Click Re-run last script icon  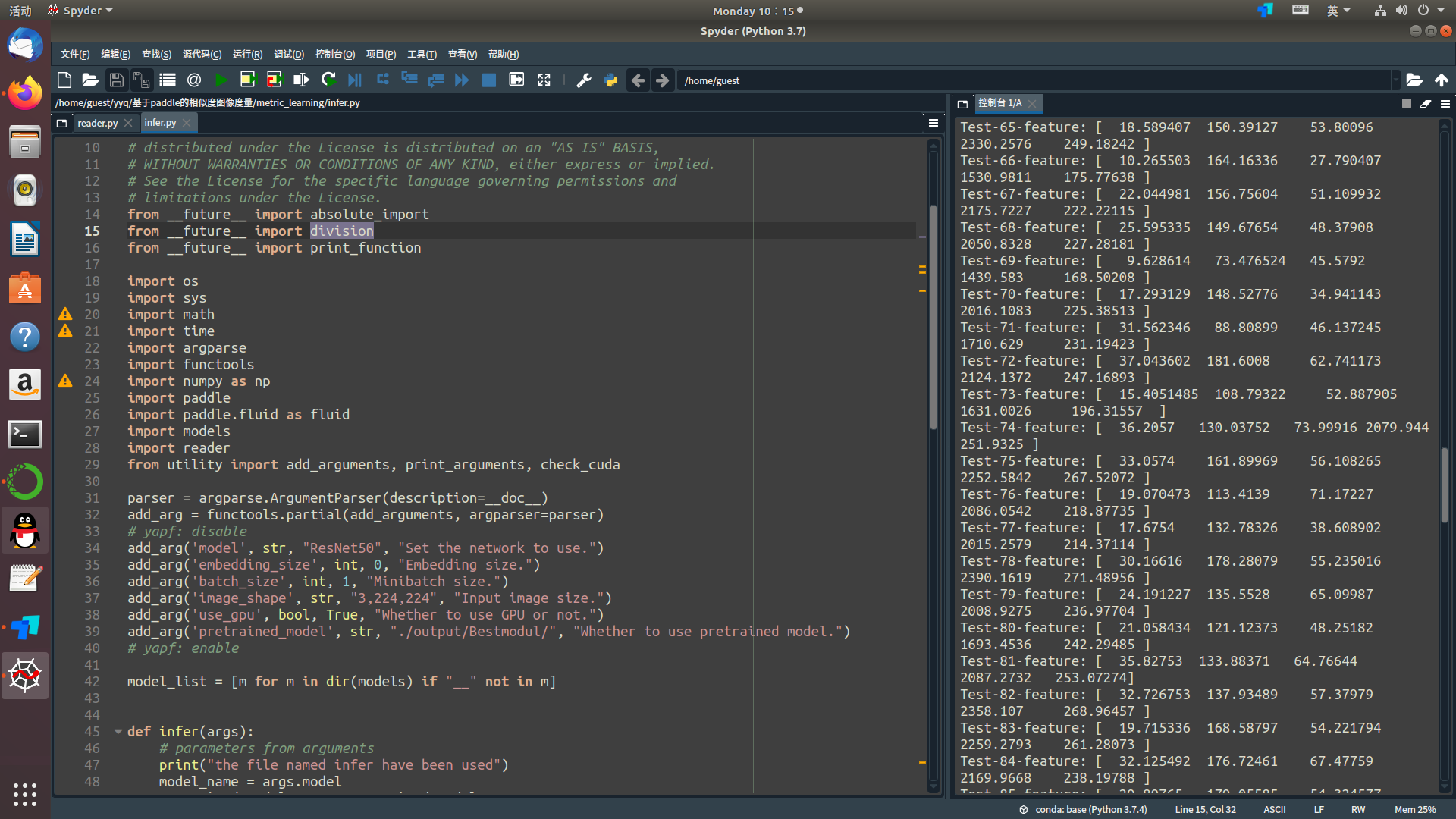(328, 80)
